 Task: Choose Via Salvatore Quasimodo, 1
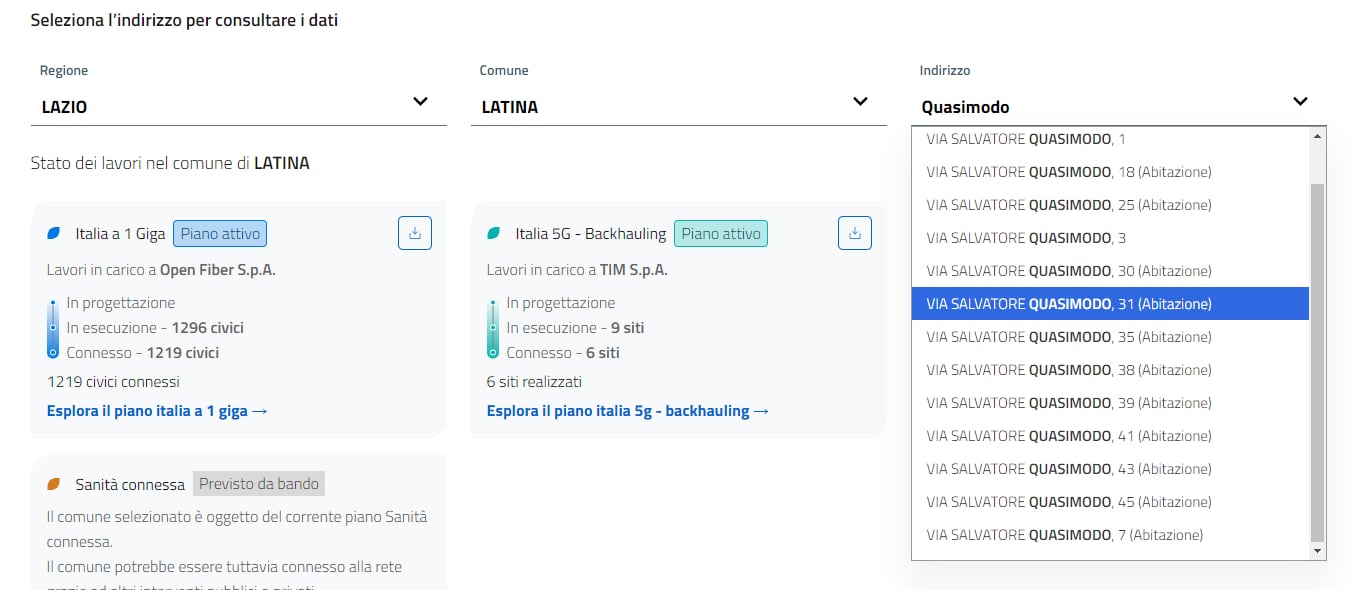(1026, 139)
